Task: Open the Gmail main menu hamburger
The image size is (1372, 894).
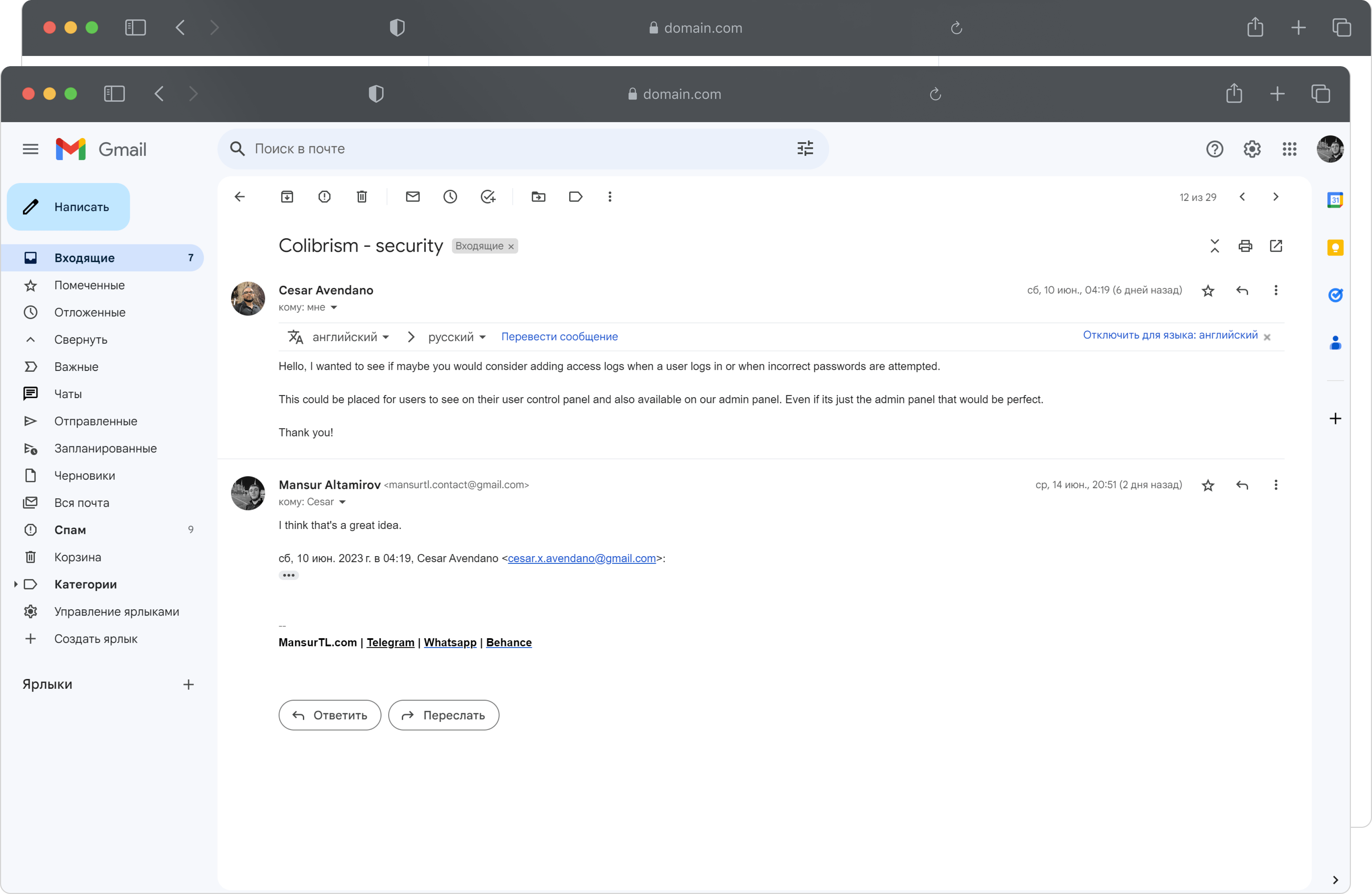Action: pyautogui.click(x=31, y=149)
